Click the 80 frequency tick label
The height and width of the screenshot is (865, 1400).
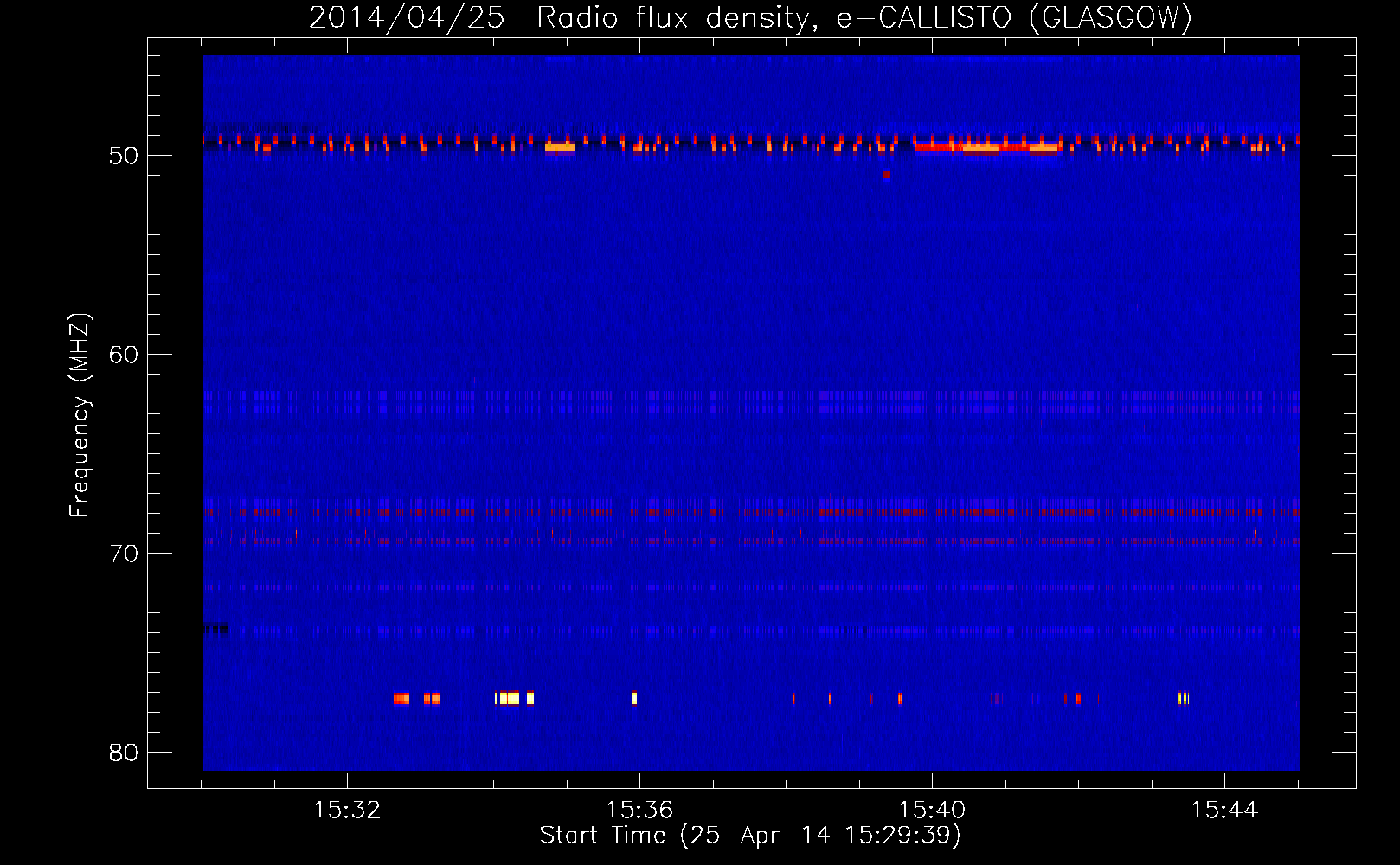tap(124, 753)
